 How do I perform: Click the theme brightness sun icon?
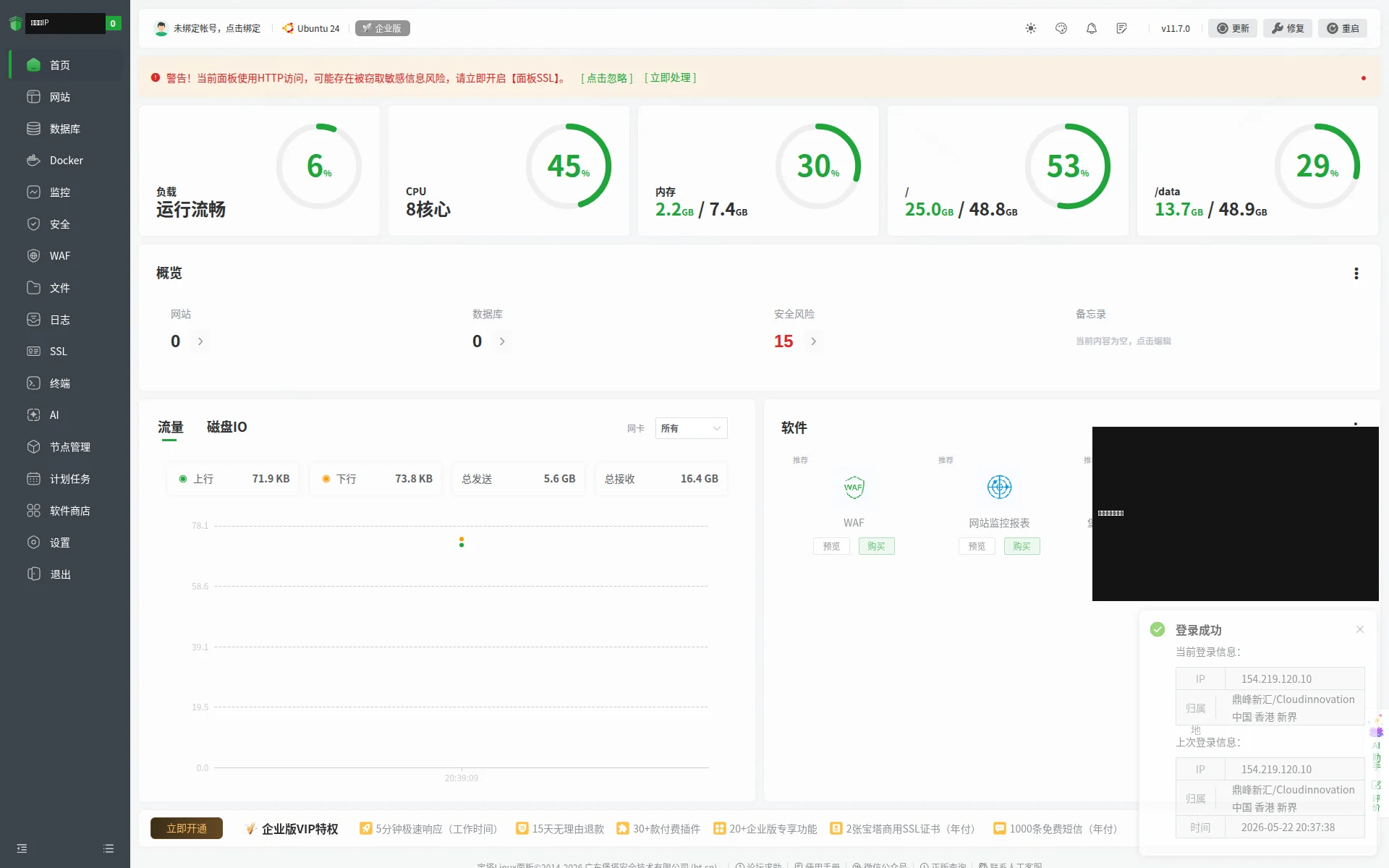(1030, 28)
